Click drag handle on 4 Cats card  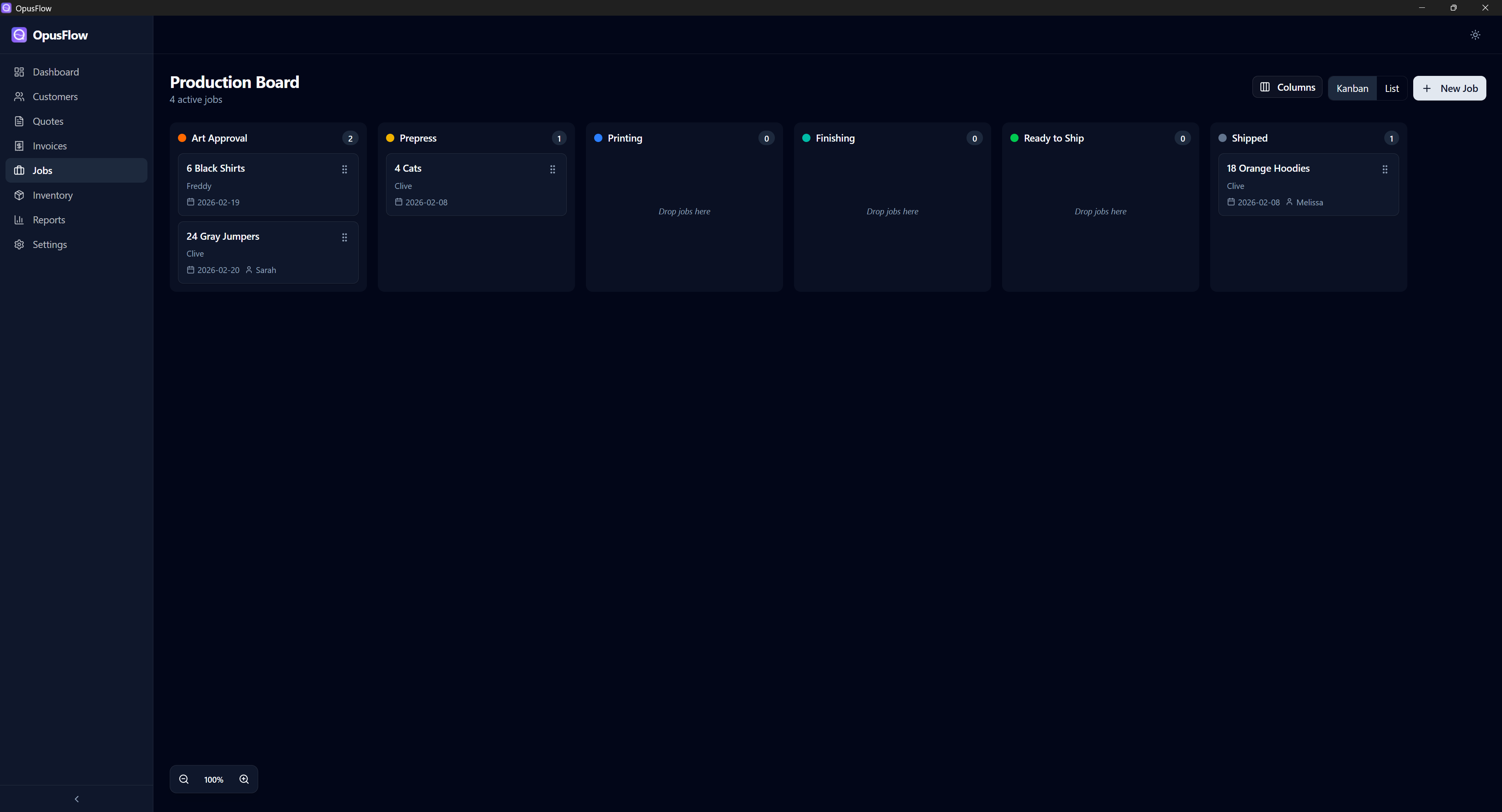click(x=552, y=170)
